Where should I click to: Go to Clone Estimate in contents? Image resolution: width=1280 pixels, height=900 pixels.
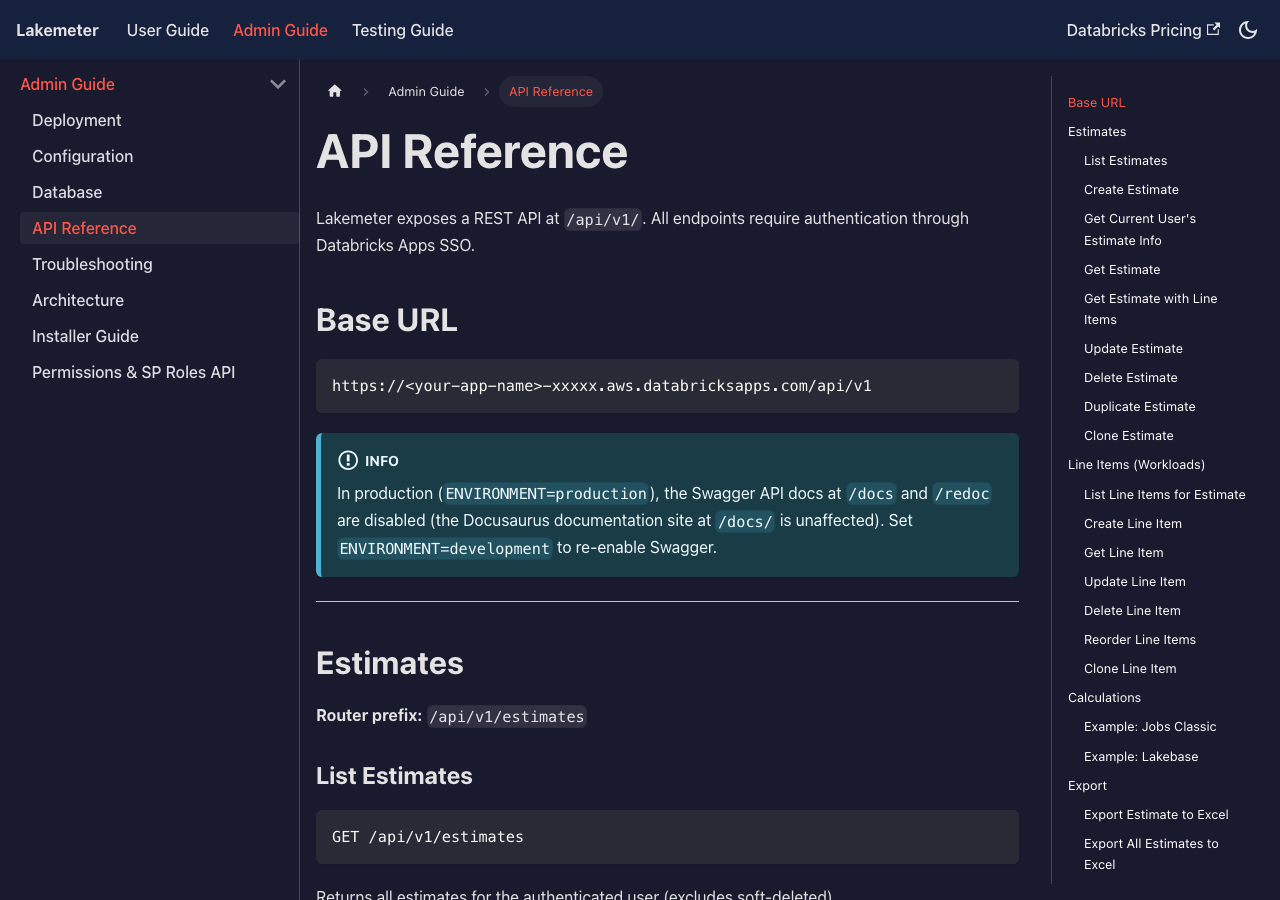coord(1129,435)
